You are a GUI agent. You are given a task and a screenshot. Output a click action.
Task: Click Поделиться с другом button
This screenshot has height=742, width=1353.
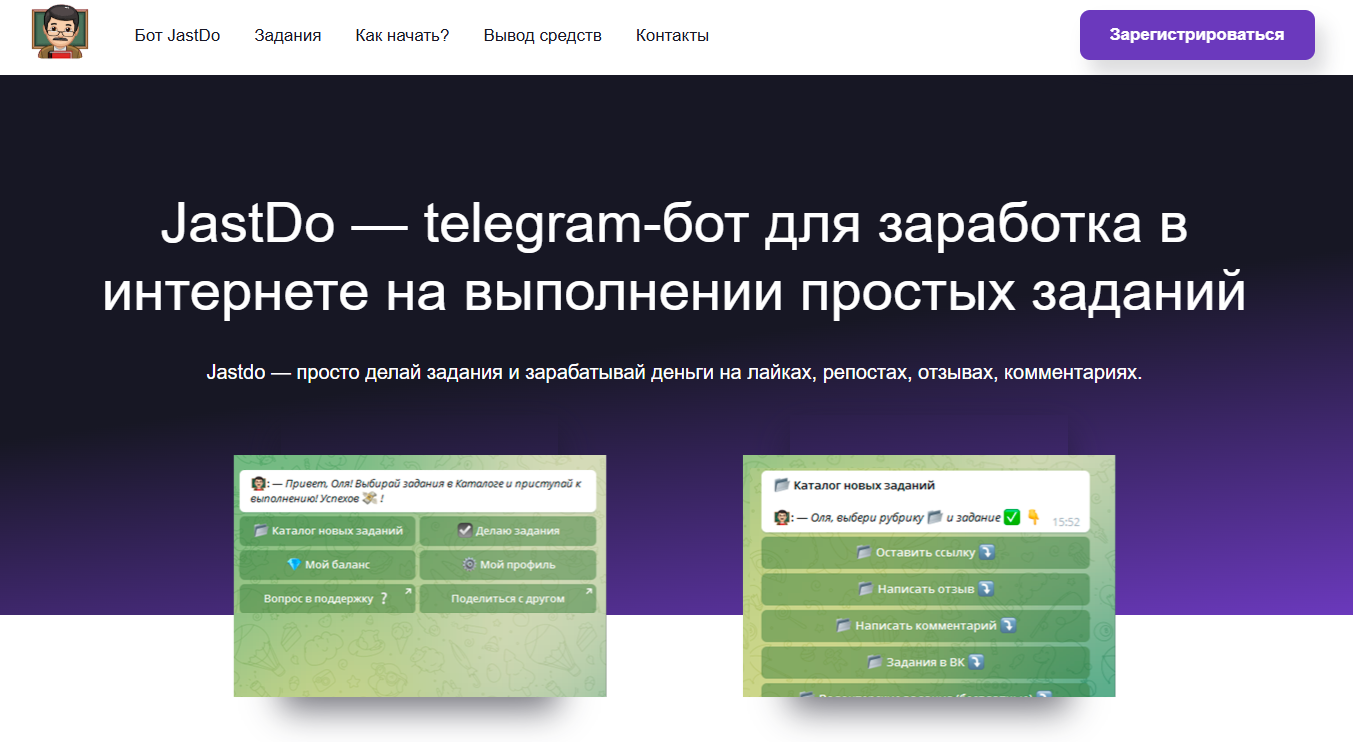(x=508, y=598)
